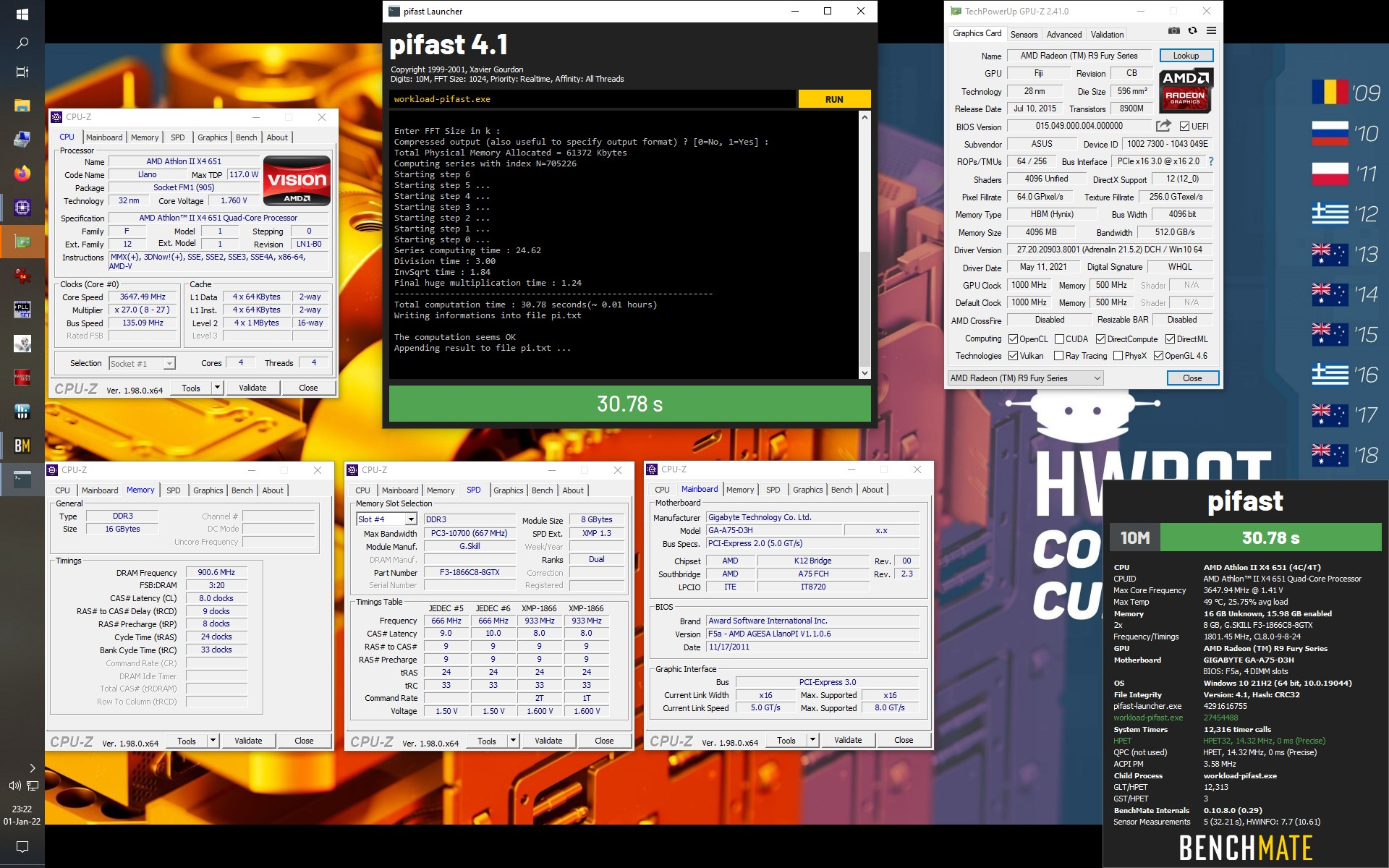Viewport: 1389px width, 868px height.
Task: Open the Bench tab in top CPU-Z window
Action: [246, 137]
